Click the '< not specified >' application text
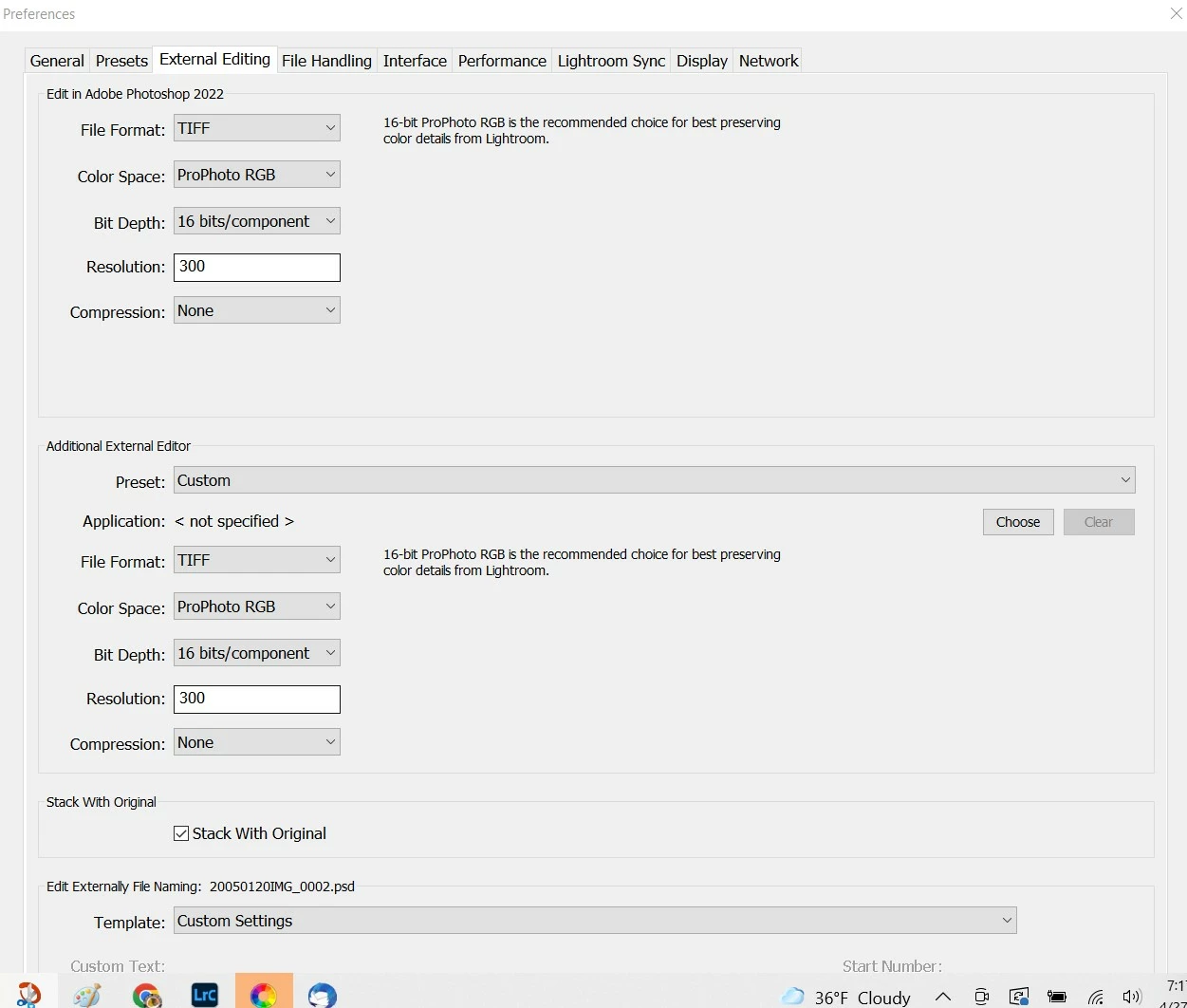1187x1008 pixels. 234,521
